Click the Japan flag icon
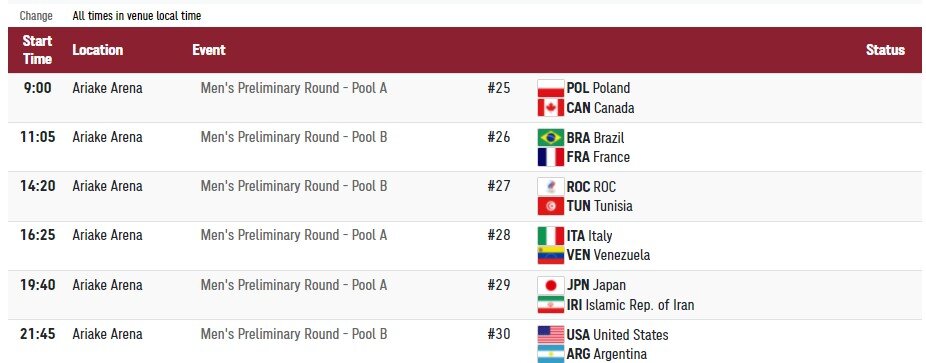The image size is (926, 363). [550, 286]
